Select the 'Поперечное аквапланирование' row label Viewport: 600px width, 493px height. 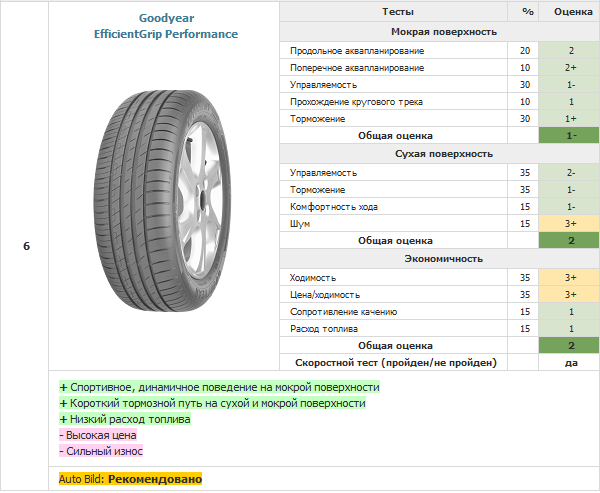coord(357,68)
